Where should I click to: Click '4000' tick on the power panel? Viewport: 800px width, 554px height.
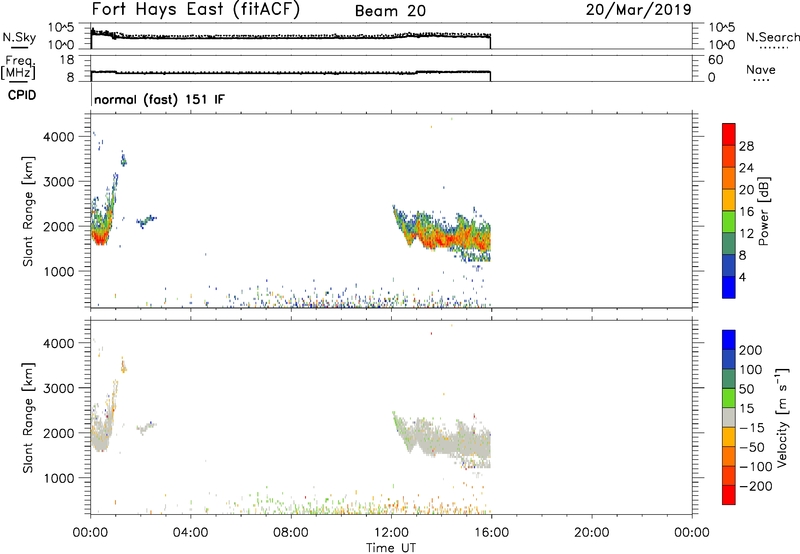click(x=59, y=137)
